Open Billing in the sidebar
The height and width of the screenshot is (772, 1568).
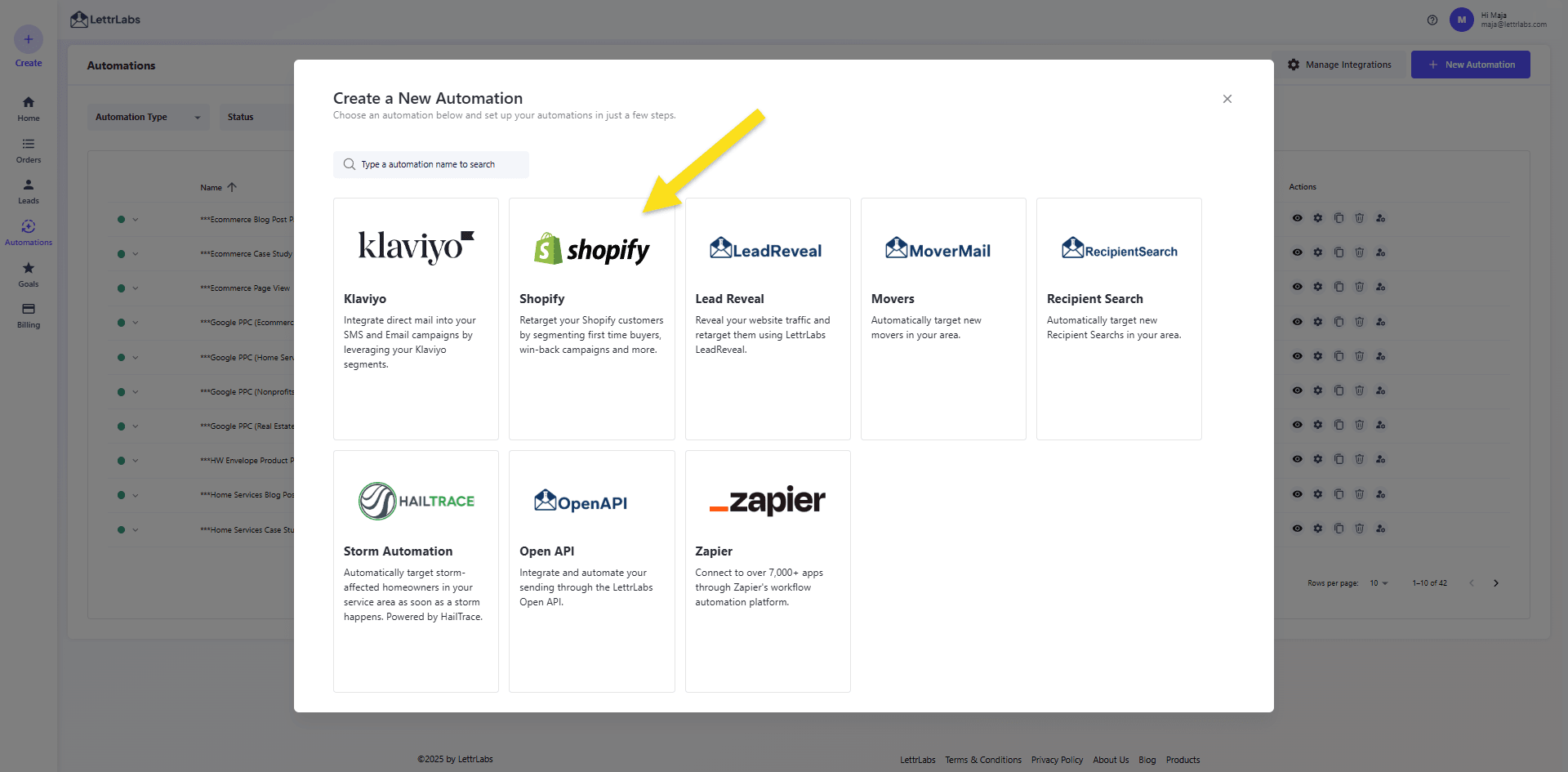click(x=29, y=315)
